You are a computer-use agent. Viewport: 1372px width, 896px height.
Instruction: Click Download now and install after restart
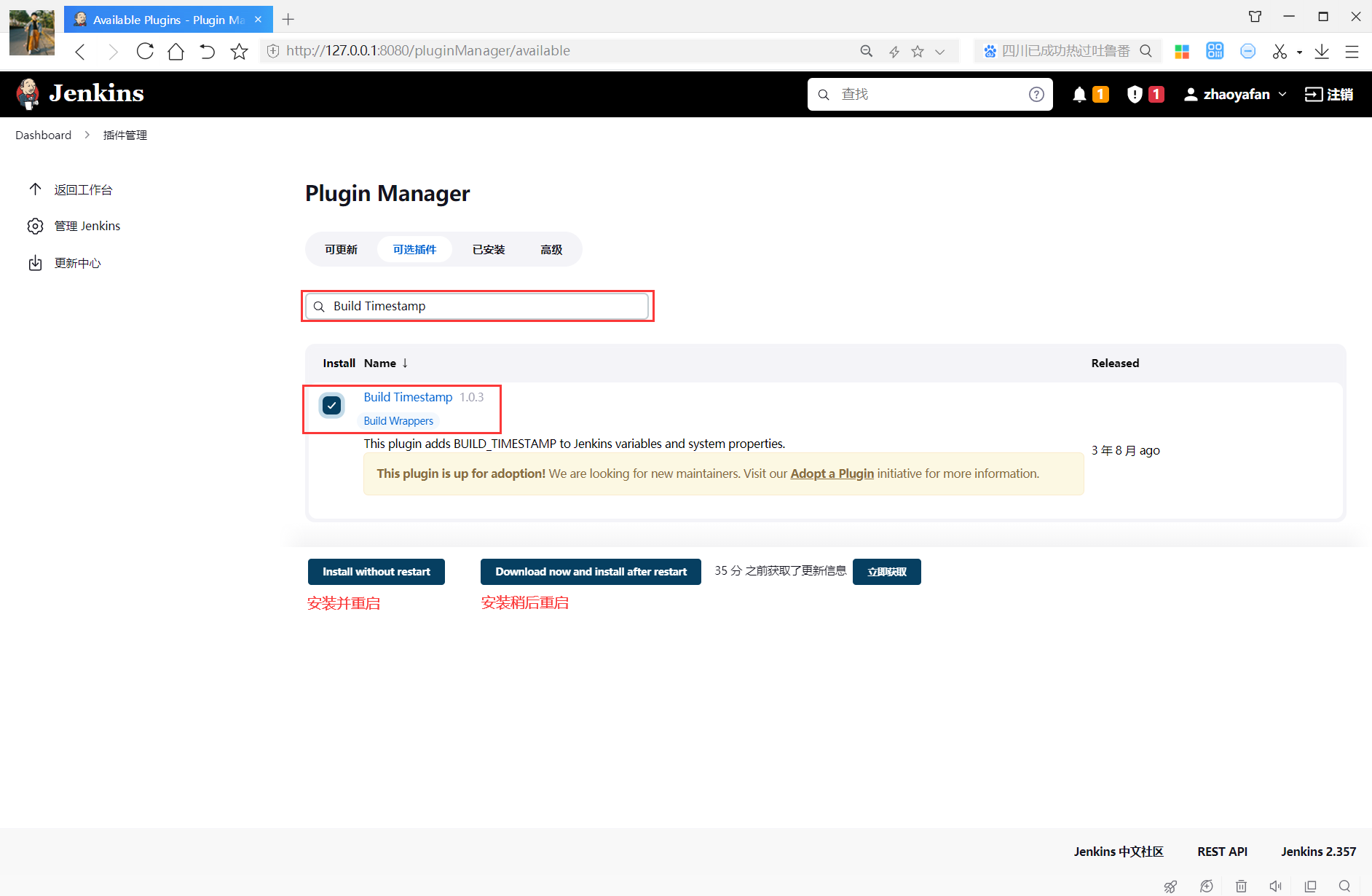(591, 572)
